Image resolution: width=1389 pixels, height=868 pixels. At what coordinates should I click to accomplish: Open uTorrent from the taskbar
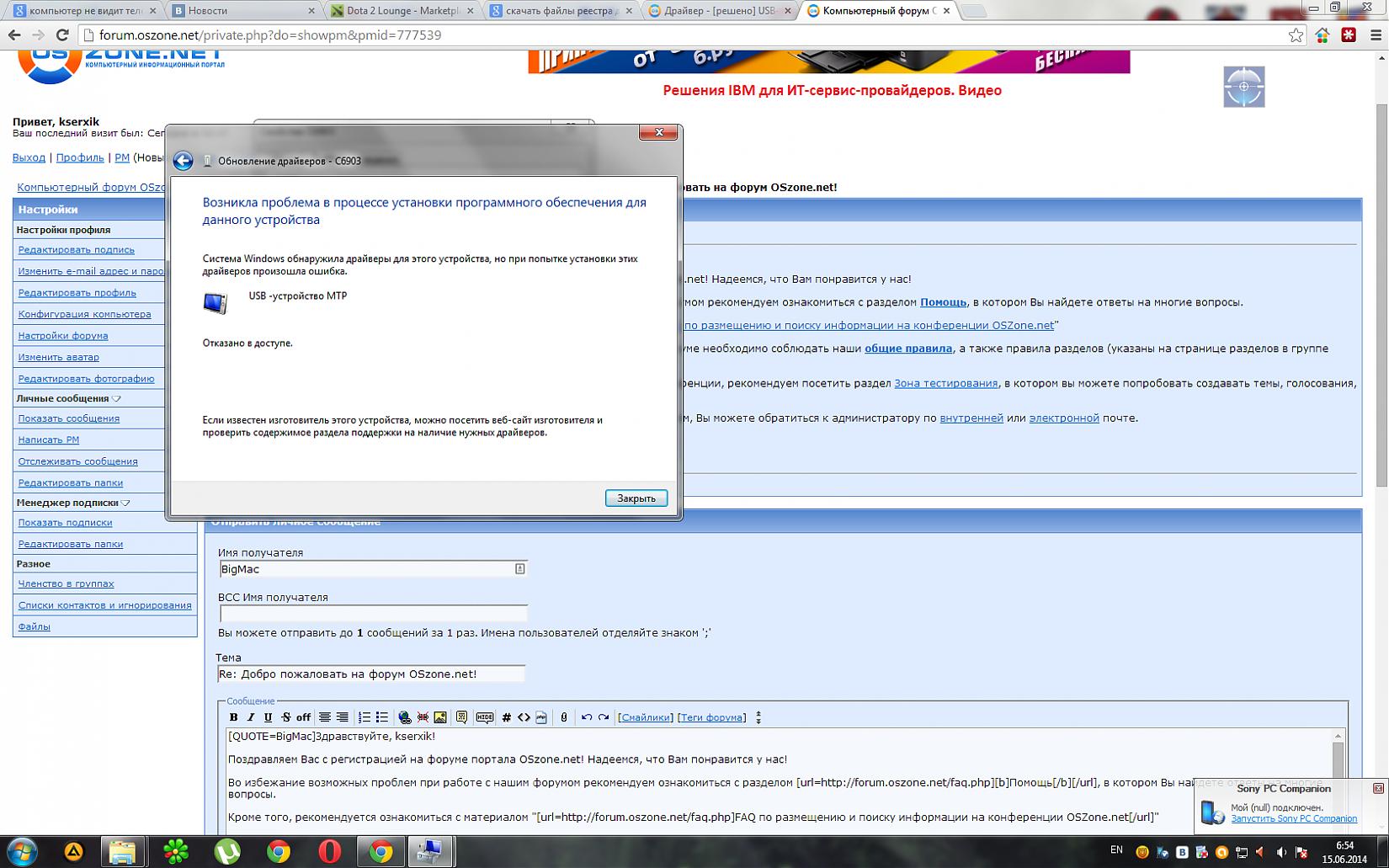tap(227, 852)
